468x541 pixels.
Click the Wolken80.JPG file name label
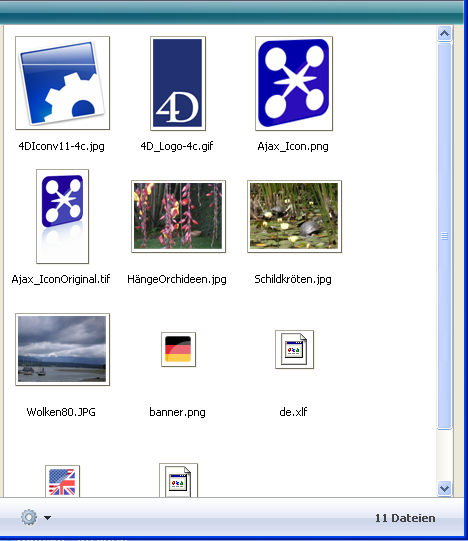tap(61, 412)
